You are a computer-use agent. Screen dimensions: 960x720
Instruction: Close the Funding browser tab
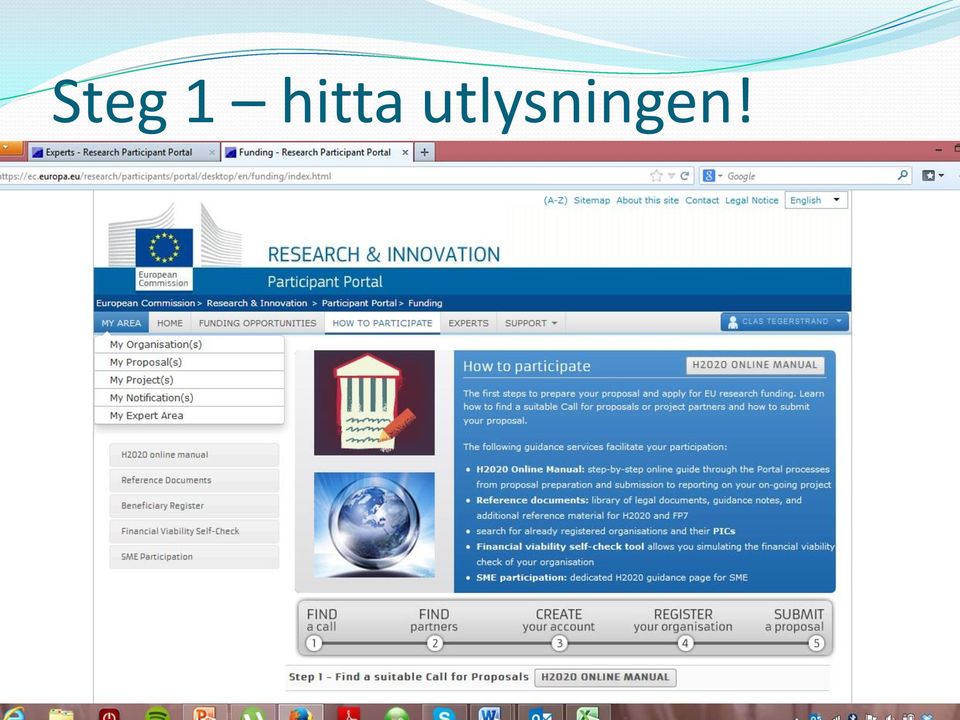405,152
